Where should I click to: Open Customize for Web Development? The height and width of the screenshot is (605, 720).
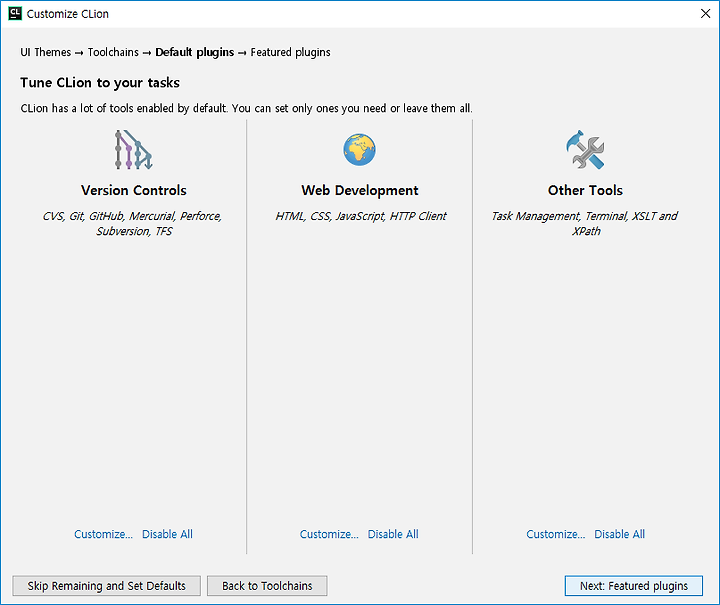pos(329,534)
